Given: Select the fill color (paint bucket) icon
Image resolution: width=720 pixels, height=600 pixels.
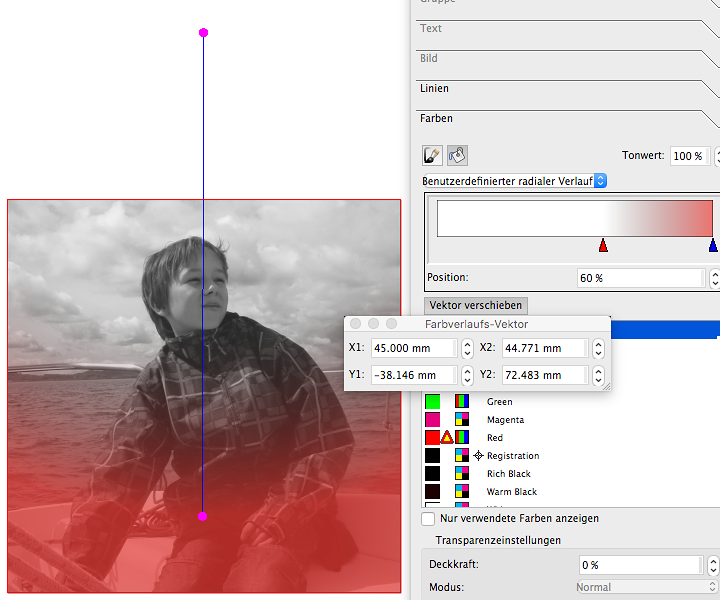Looking at the screenshot, I should coord(456,155).
